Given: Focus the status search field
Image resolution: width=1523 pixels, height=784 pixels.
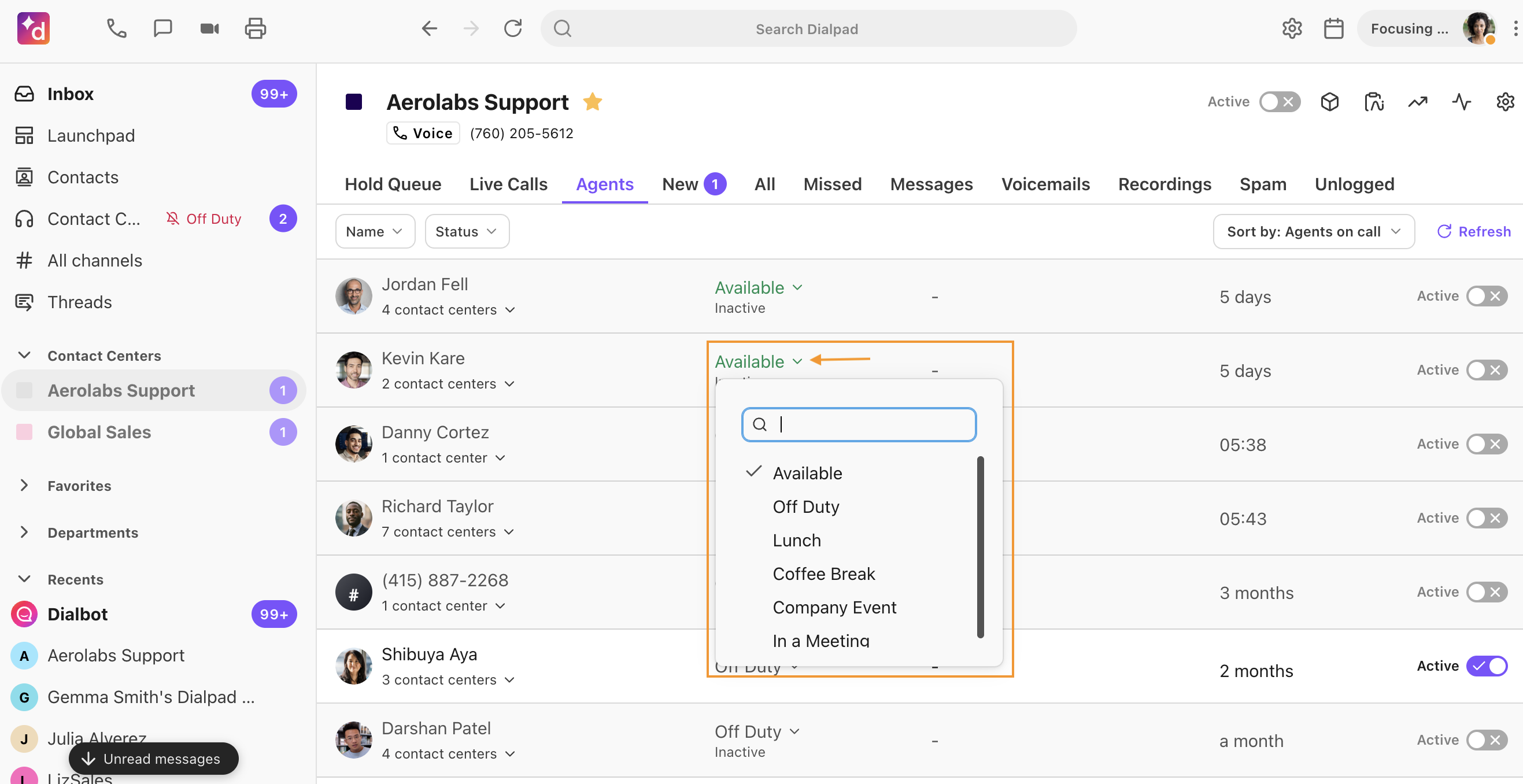Looking at the screenshot, I should [859, 424].
